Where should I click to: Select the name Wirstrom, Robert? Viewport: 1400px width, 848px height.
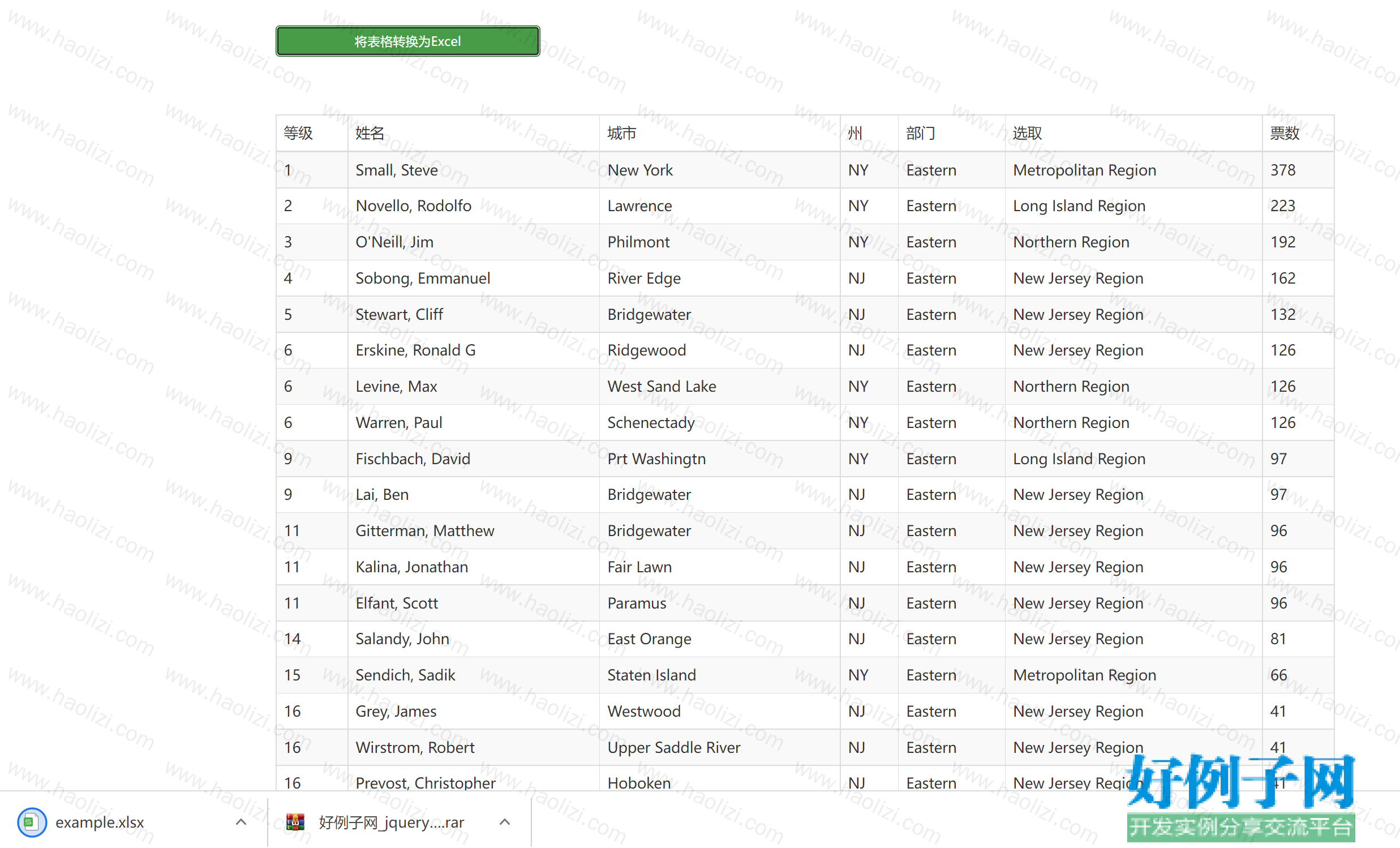click(415, 747)
